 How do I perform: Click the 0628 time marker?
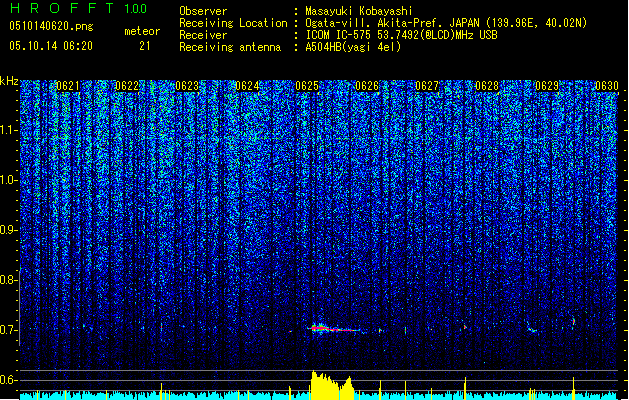coord(487,86)
